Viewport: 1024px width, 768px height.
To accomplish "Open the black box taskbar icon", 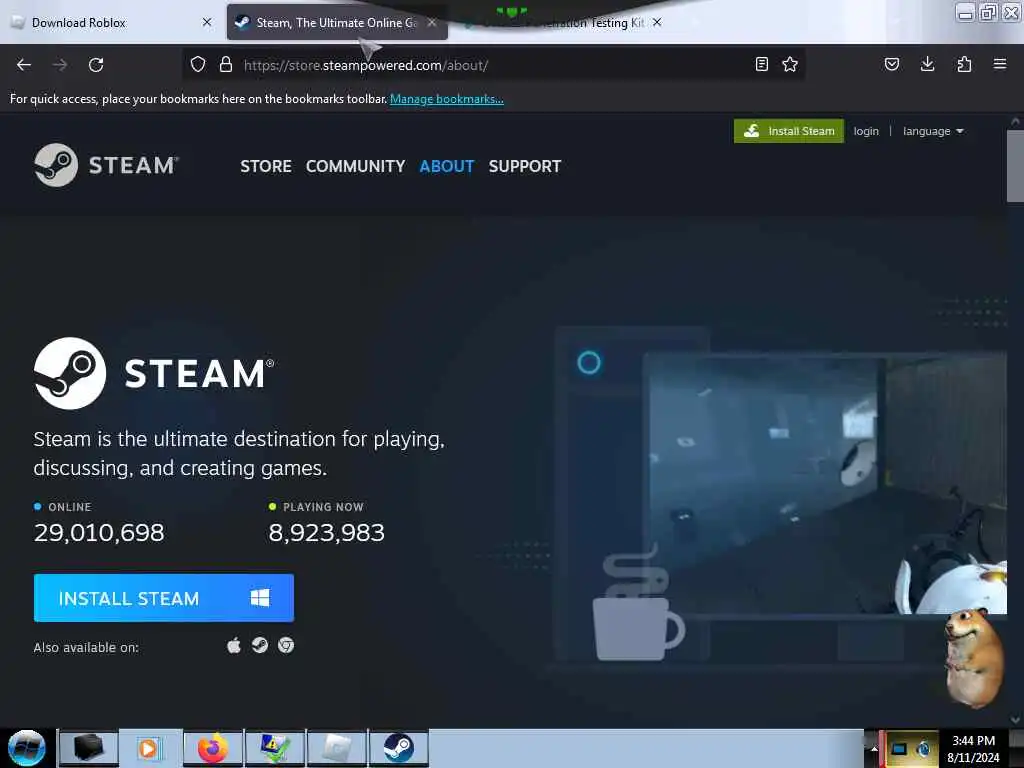I will pos(89,748).
